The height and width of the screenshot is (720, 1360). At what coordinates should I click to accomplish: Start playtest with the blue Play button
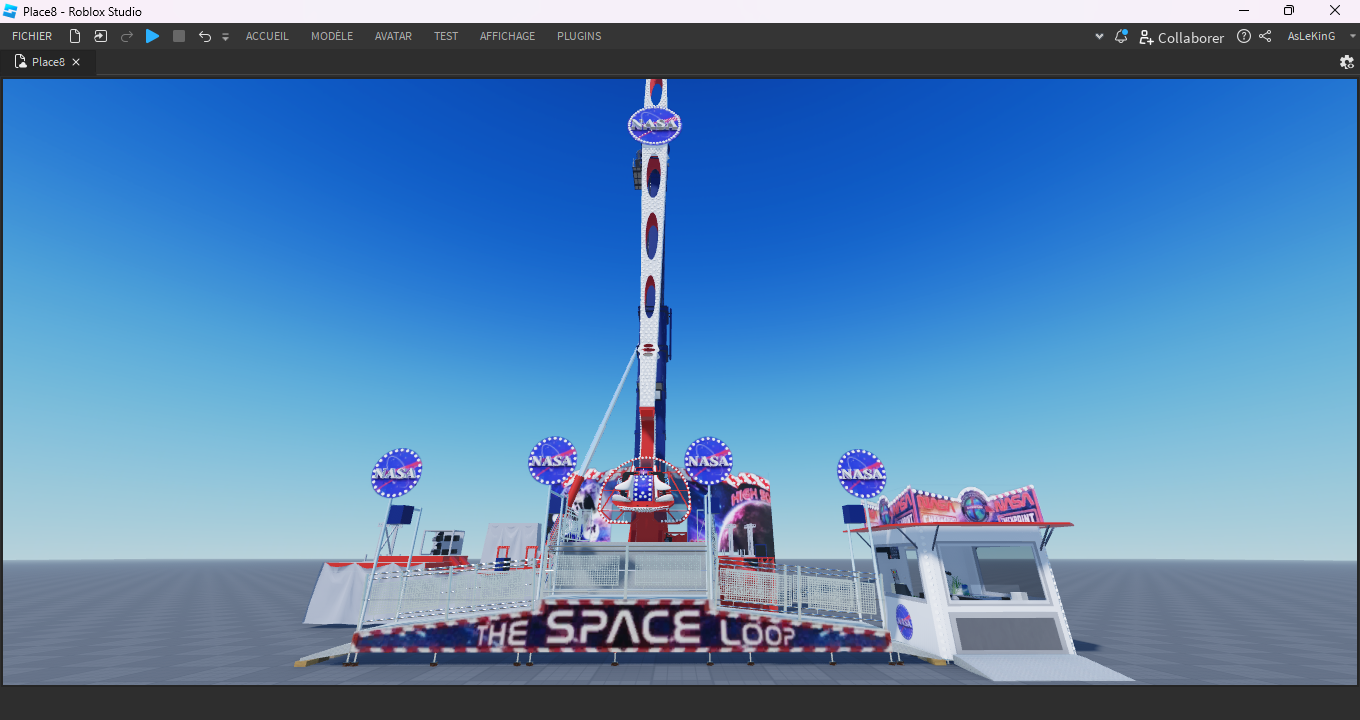pyautogui.click(x=153, y=36)
